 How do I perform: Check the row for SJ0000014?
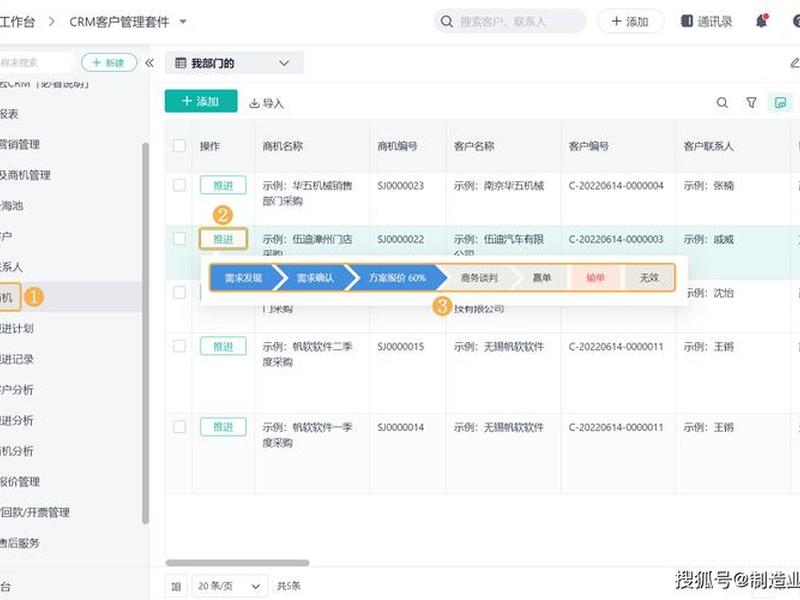coord(180,427)
